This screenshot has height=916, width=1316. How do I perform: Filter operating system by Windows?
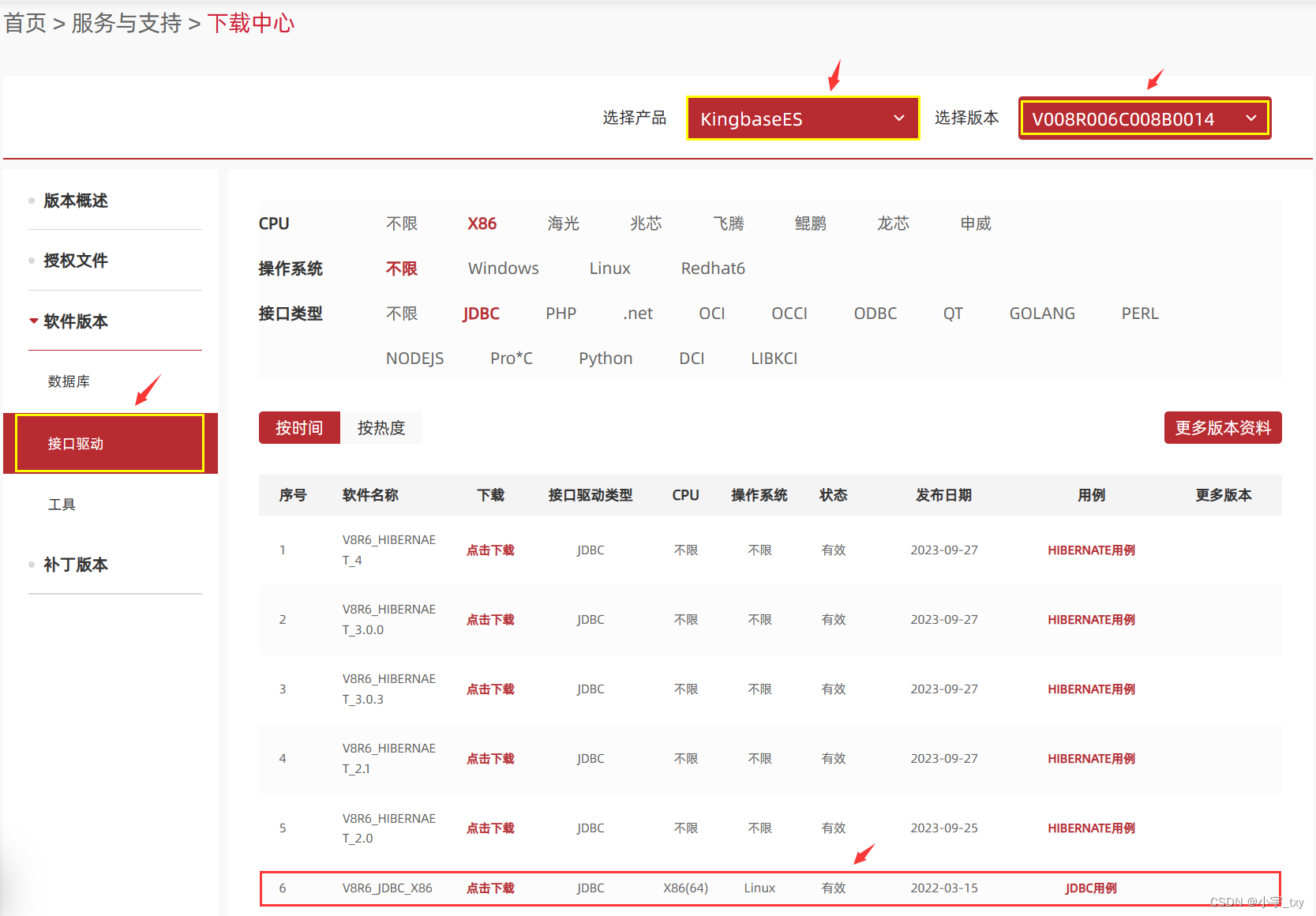tap(504, 268)
